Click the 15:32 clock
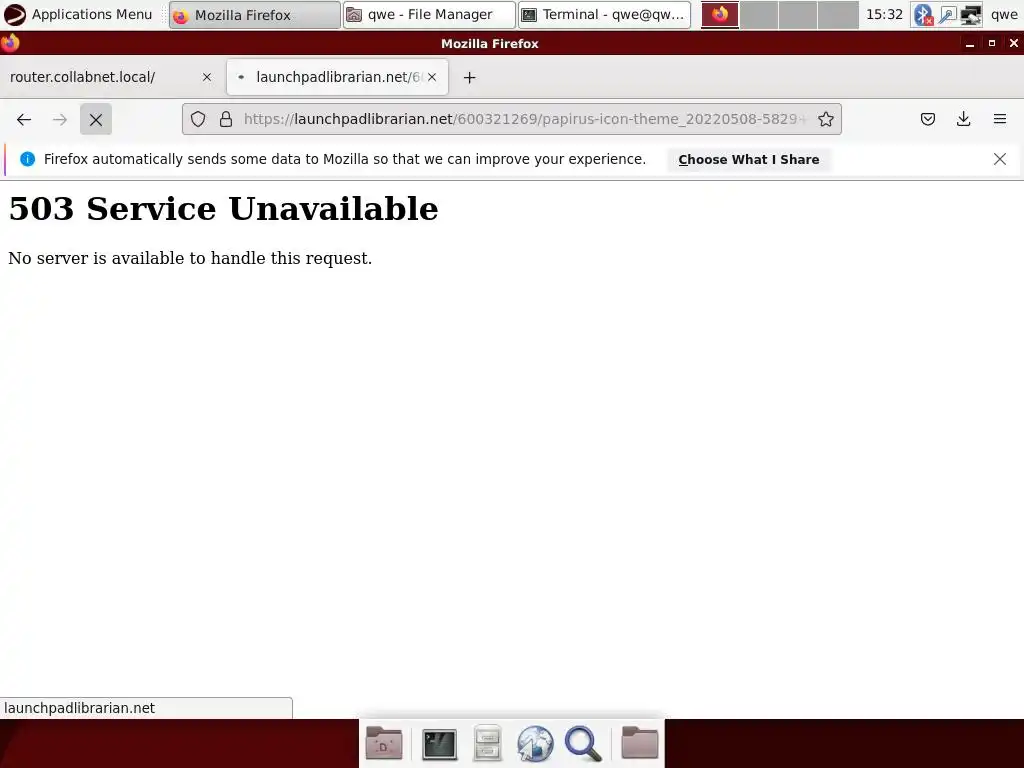 [884, 14]
